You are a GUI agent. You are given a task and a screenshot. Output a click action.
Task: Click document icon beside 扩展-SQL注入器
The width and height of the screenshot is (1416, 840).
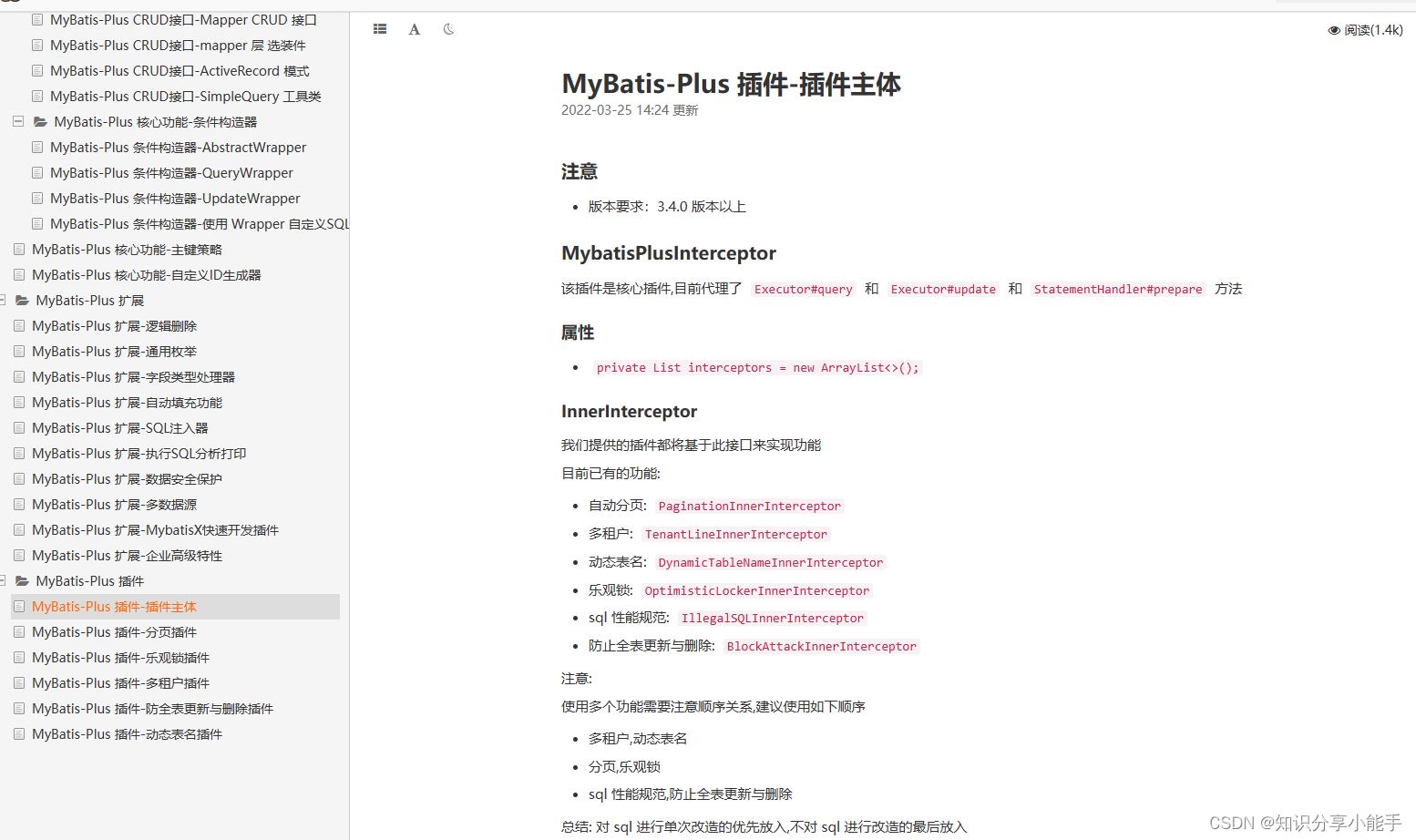[x=19, y=427]
